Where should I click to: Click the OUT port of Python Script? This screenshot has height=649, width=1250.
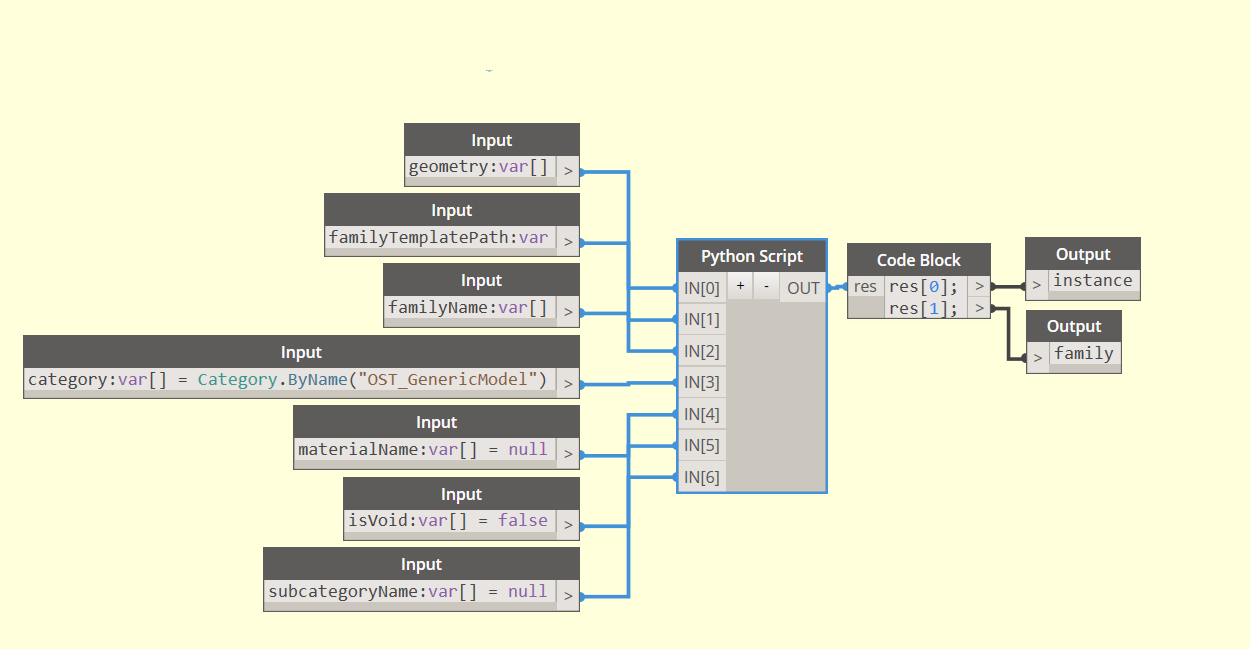click(803, 288)
